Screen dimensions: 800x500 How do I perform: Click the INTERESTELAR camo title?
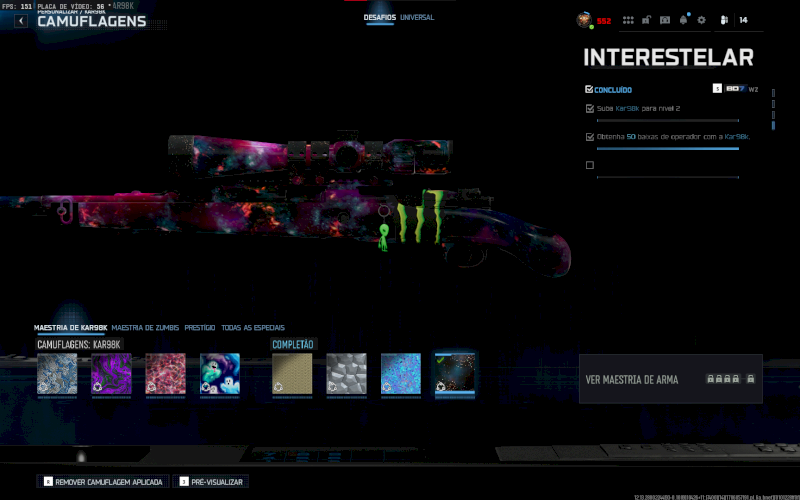tap(668, 58)
